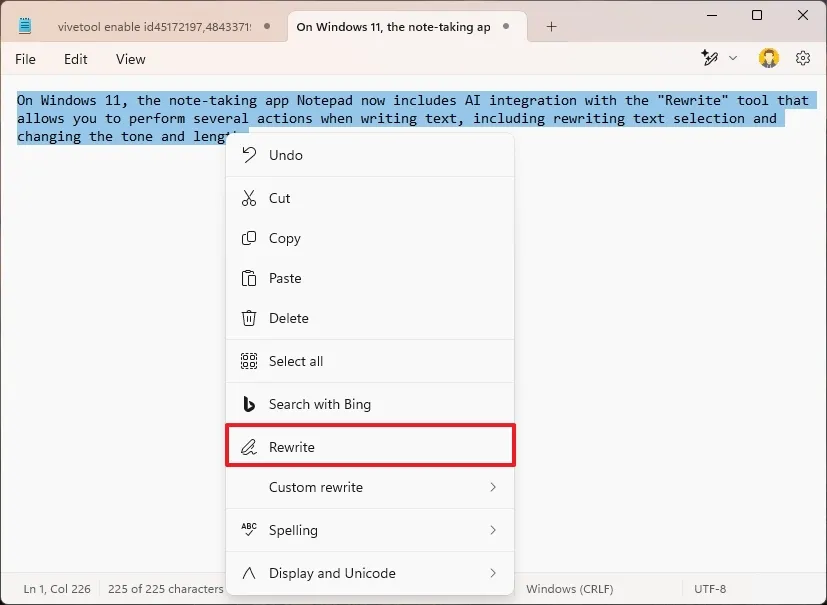Click Windows (CRLF) in status bar

pyautogui.click(x=570, y=589)
